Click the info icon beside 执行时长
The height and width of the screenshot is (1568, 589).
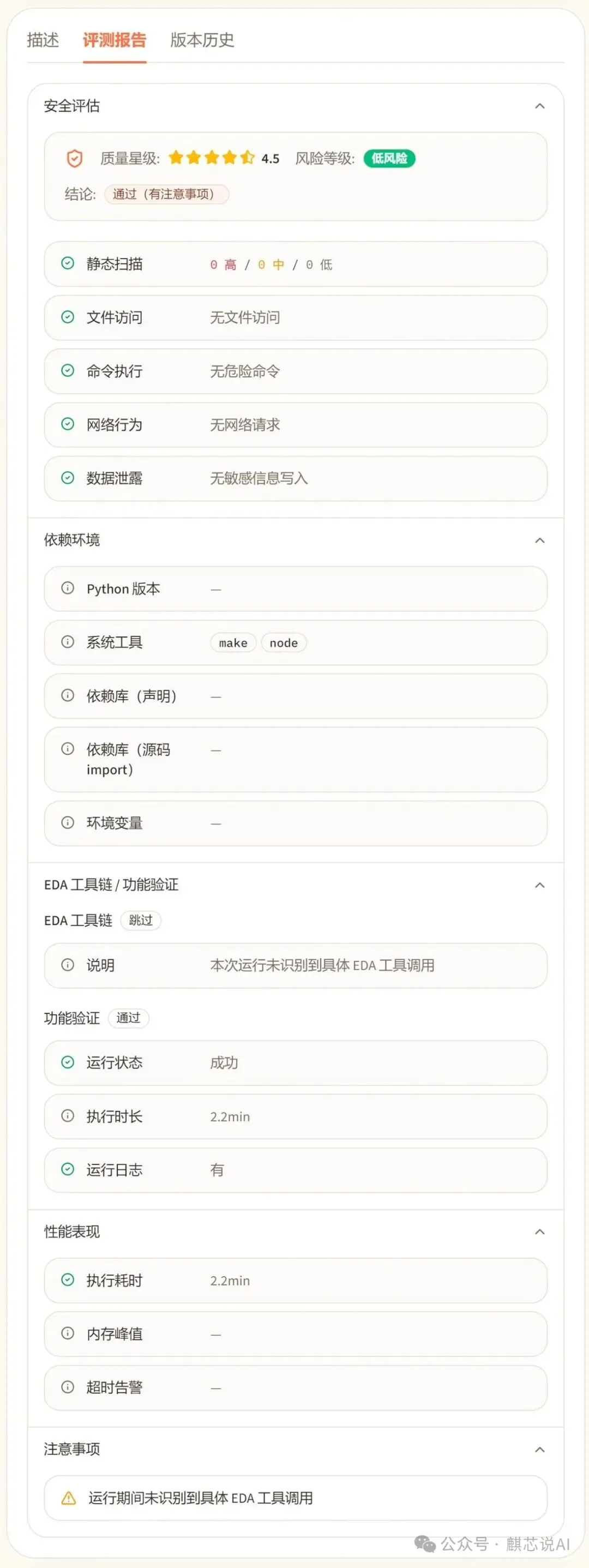[x=68, y=1116]
